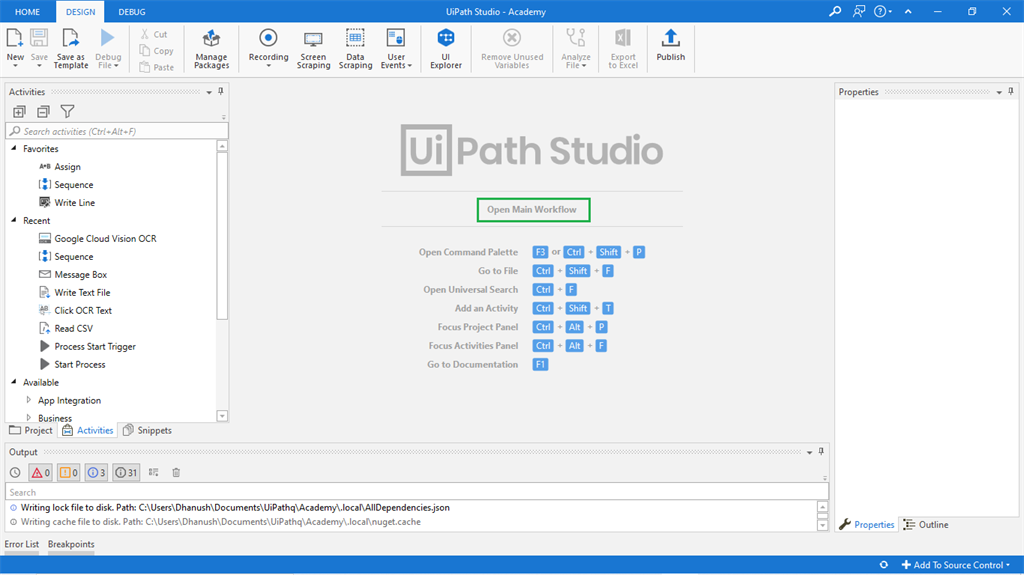1024x575 pixels.
Task: Open Activities panel dropdown arrow
Action: 209,92
